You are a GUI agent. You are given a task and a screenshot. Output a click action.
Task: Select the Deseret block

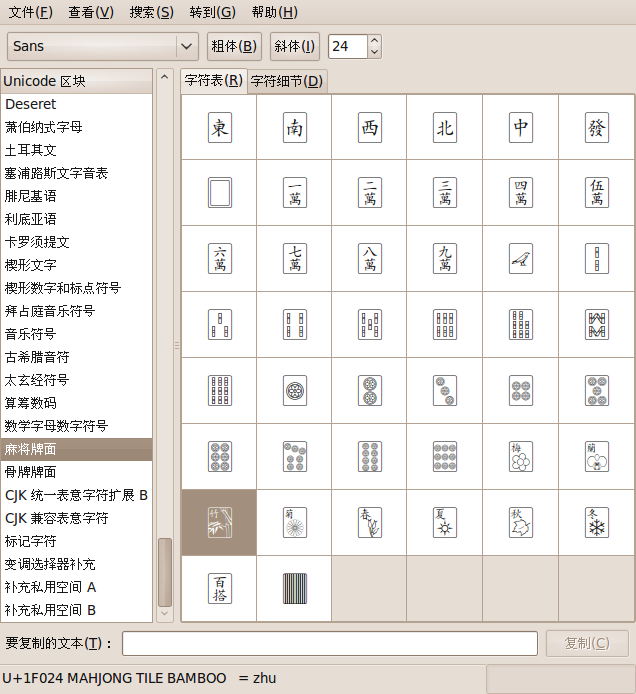[x=77, y=104]
